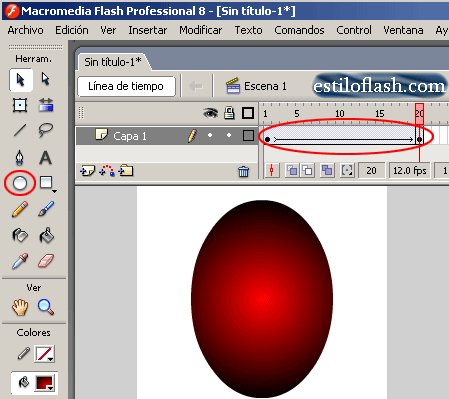Click the Línea de tiempo button

tap(126, 86)
